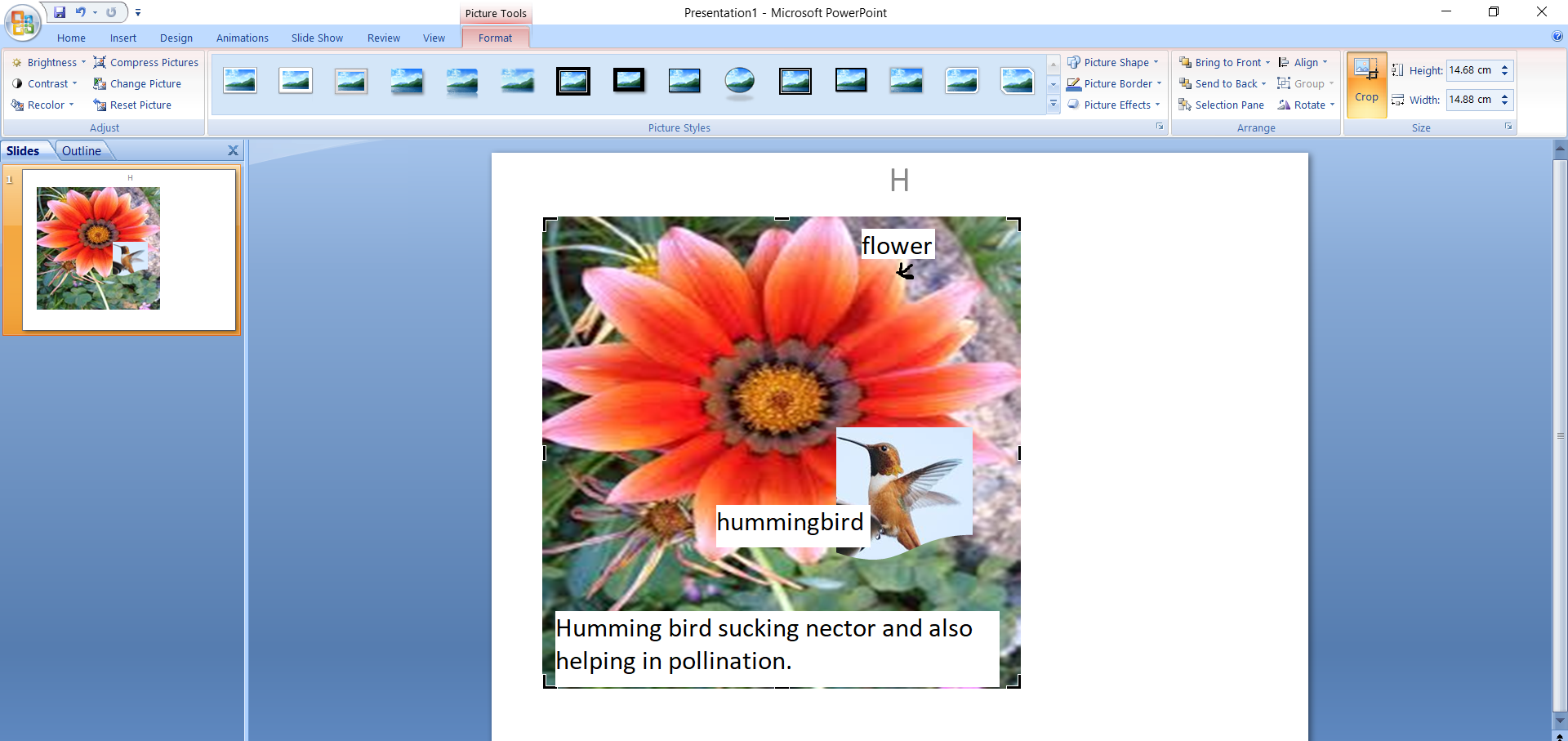
Task: Open PowerPoint Help question mark icon
Action: [1557, 36]
